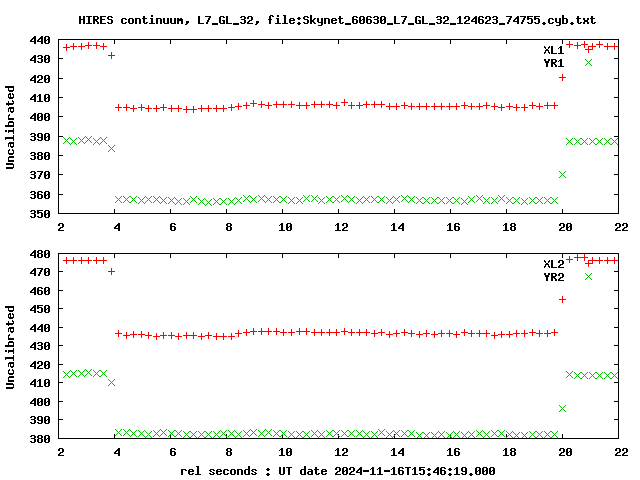Image resolution: width=640 pixels, height=480 pixels.
Task: Click the x-axis tick 12 under the XL2/YR2 plot
Action: pyautogui.click(x=341, y=452)
